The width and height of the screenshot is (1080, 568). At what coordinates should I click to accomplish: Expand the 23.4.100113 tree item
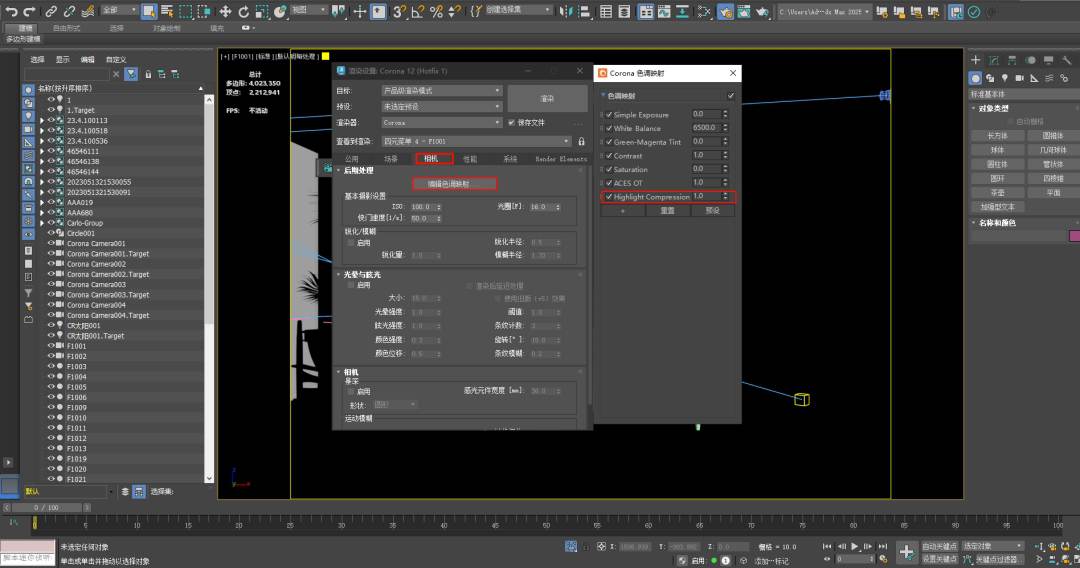point(42,120)
